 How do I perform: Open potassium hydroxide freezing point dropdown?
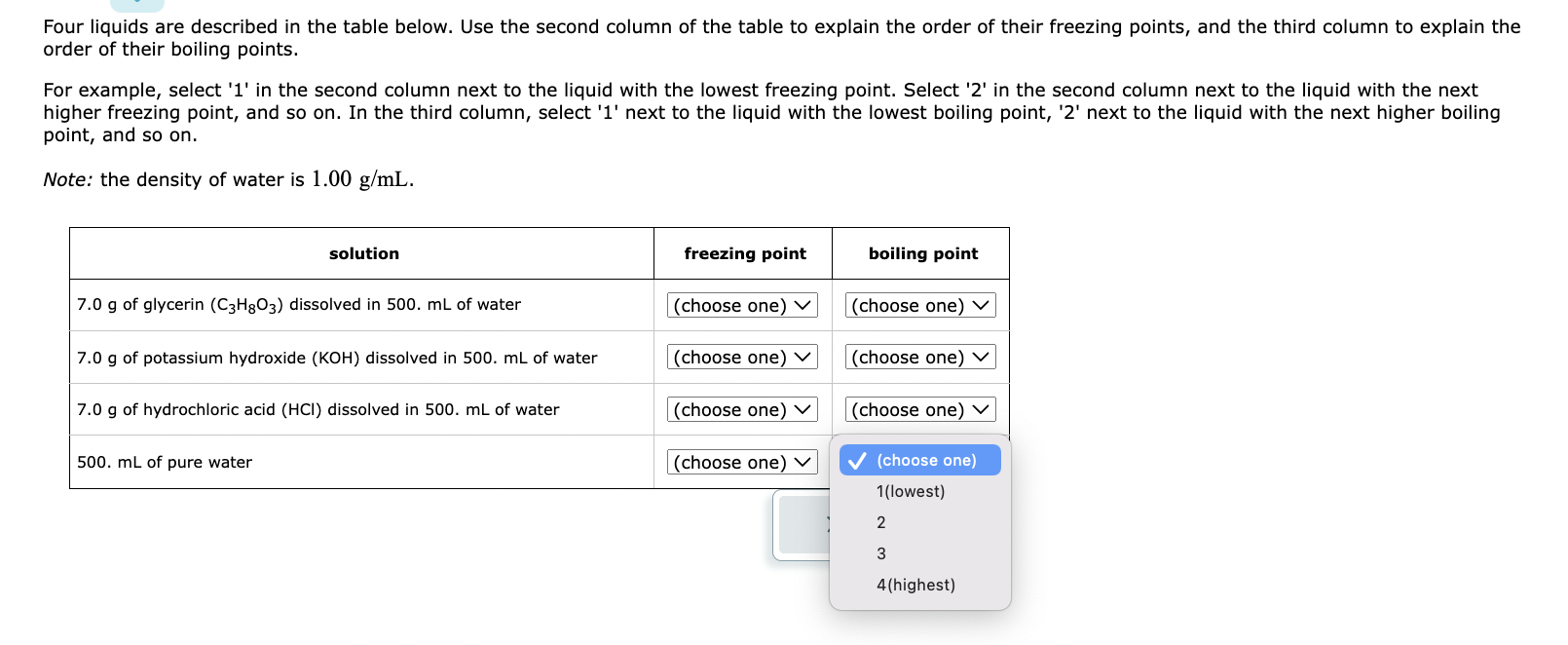742,357
